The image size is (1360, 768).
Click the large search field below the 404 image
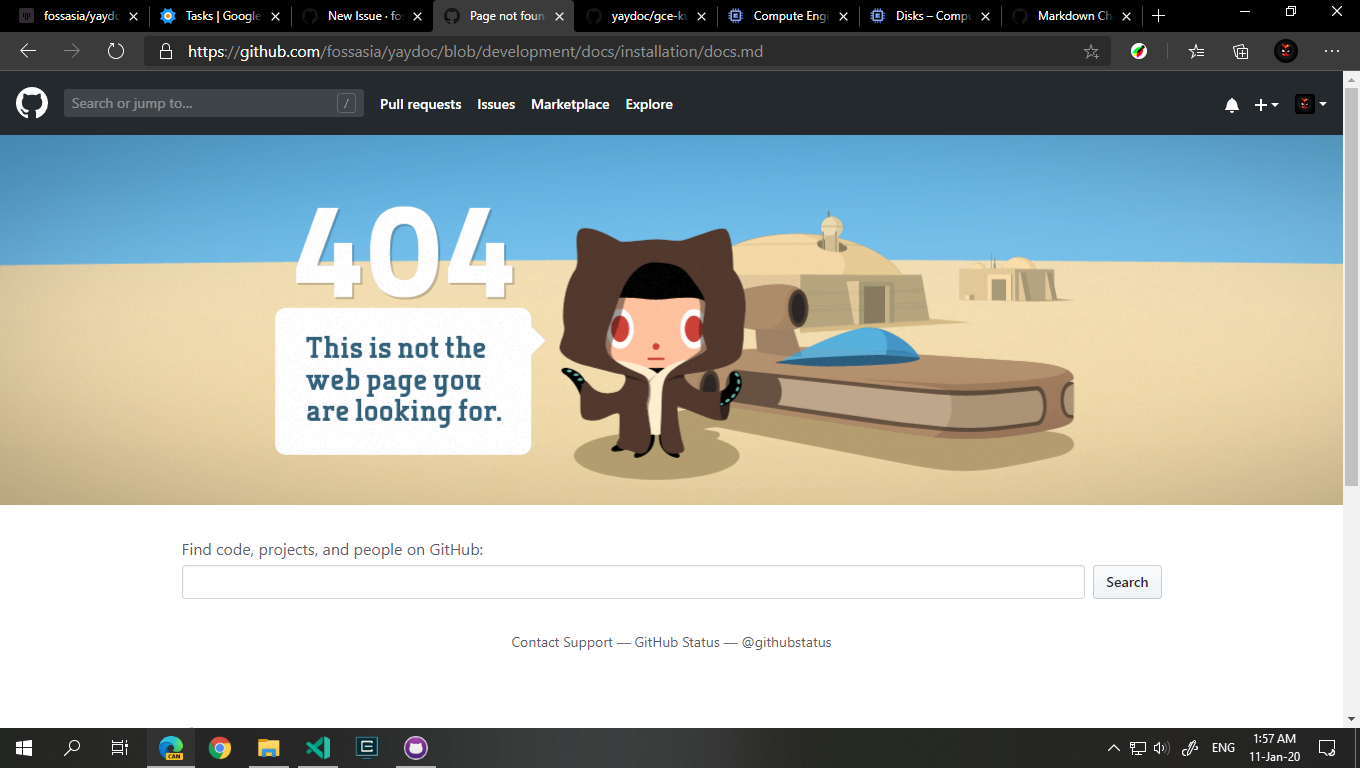pyautogui.click(x=633, y=582)
